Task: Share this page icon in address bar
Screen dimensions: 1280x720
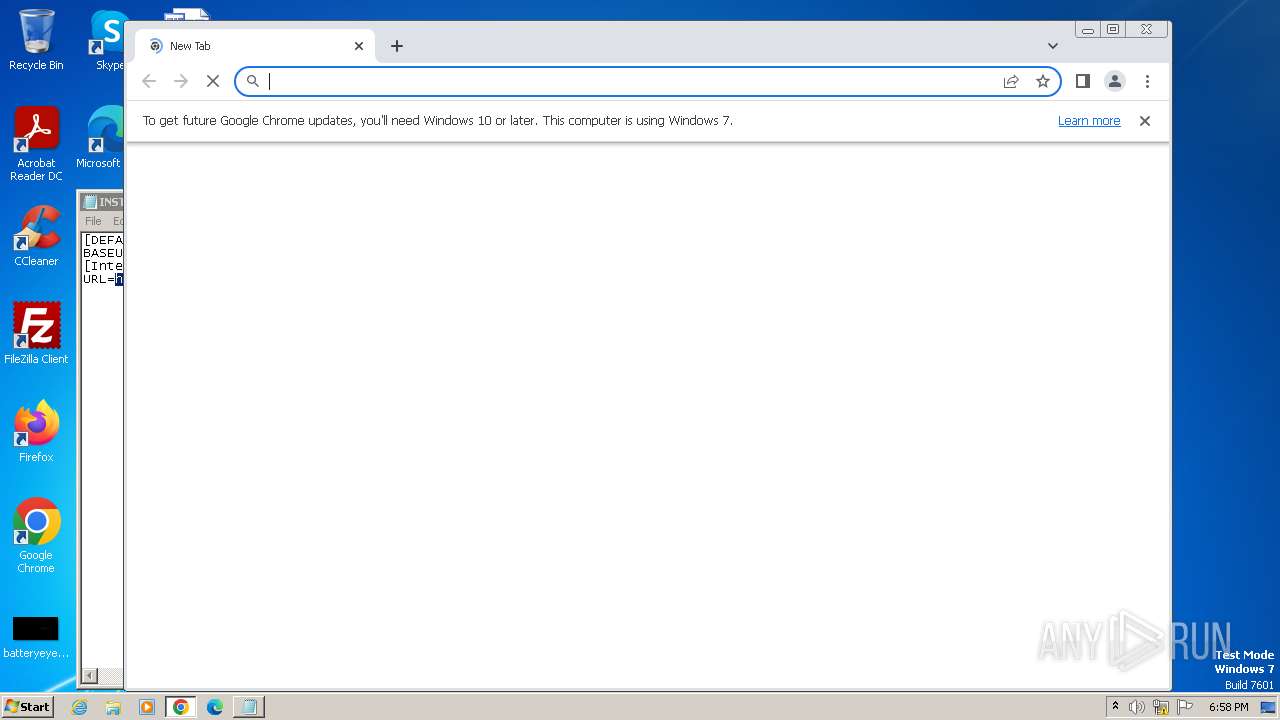Action: (x=1011, y=81)
